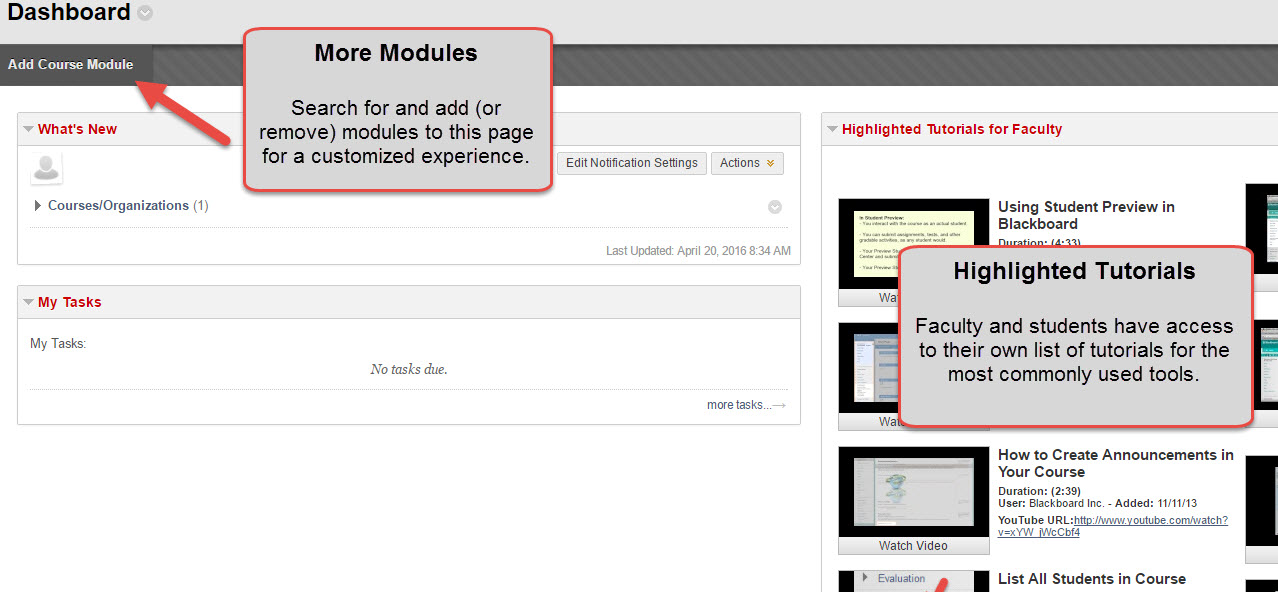Click the Last Updated April 20, 2016 text
Image resolution: width=1278 pixels, height=592 pixels.
pyautogui.click(x=698, y=251)
